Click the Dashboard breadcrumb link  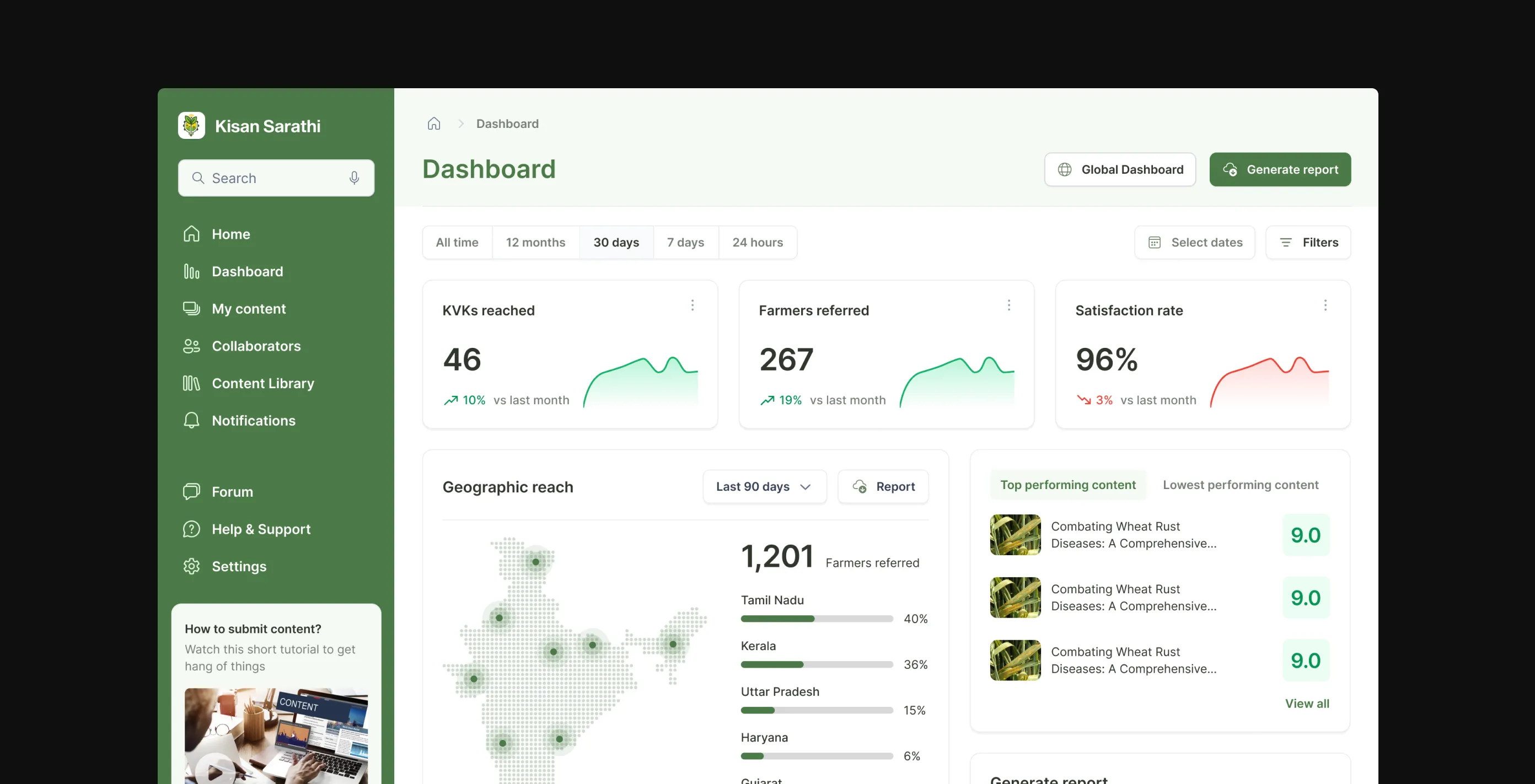coord(507,123)
